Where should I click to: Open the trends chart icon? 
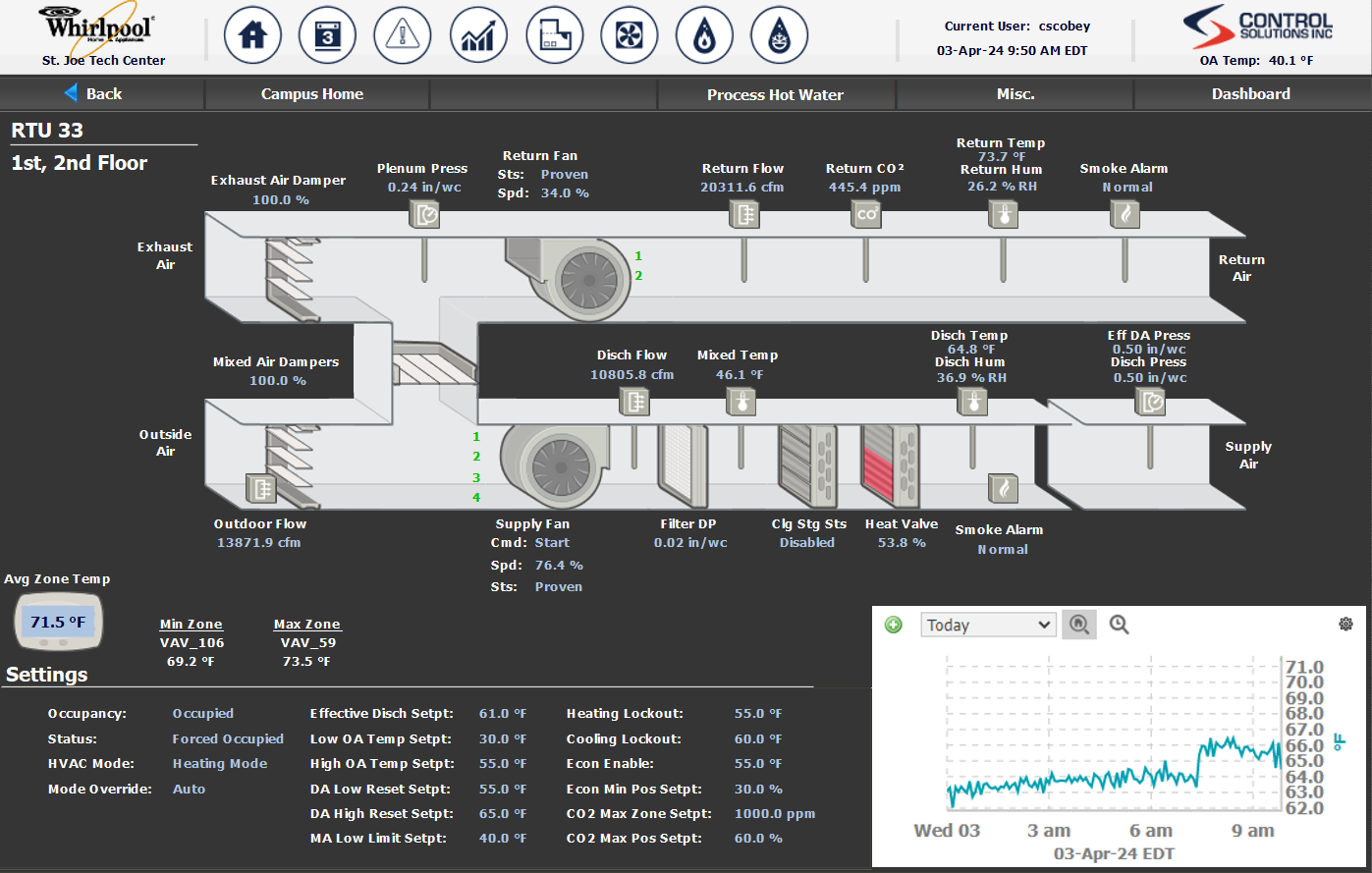tap(478, 35)
